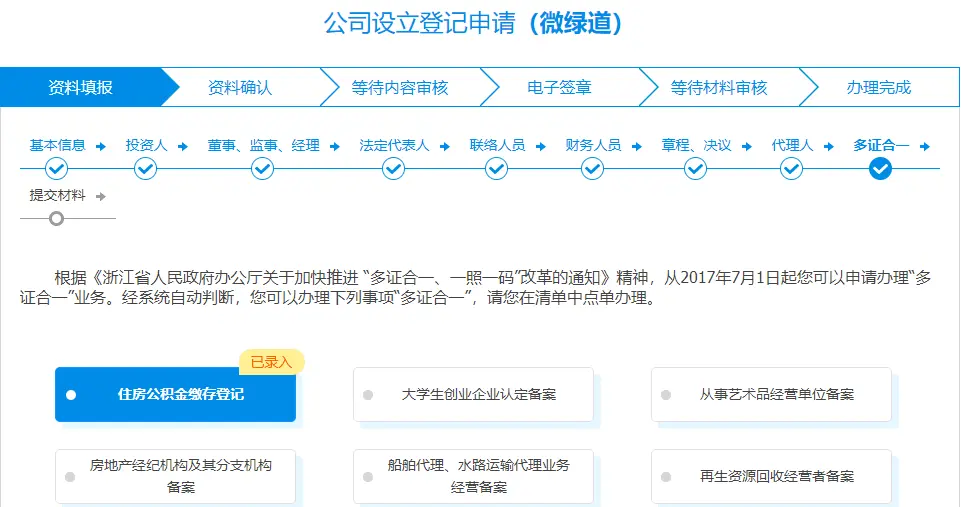
Task: Click the arrow icon next to 财务人员
Action: (637, 147)
